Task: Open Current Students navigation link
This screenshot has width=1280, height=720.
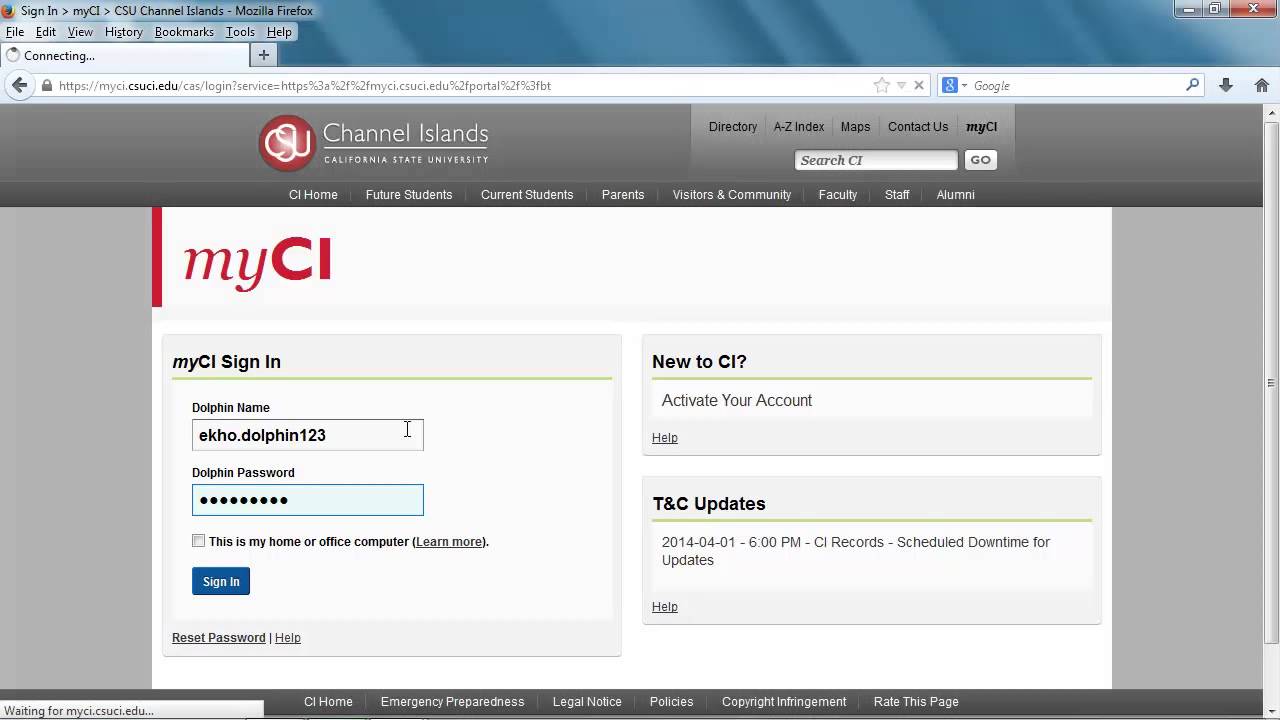Action: point(527,195)
